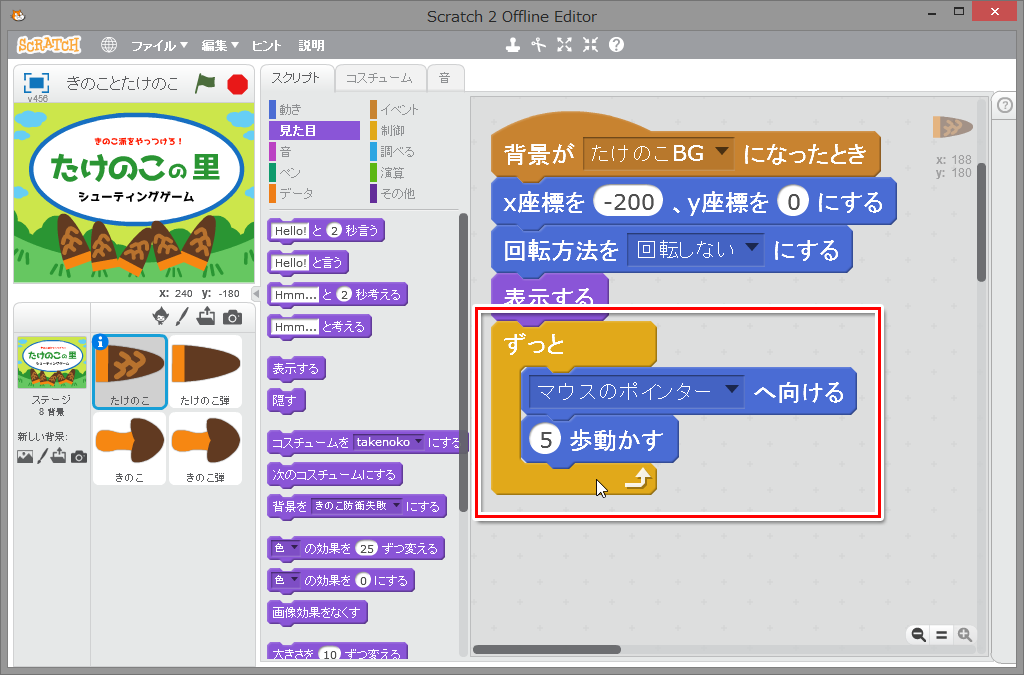This screenshot has width=1024, height=675.
Task: Open the たけのこBG backdrop dropdown
Action: click(x=658, y=154)
